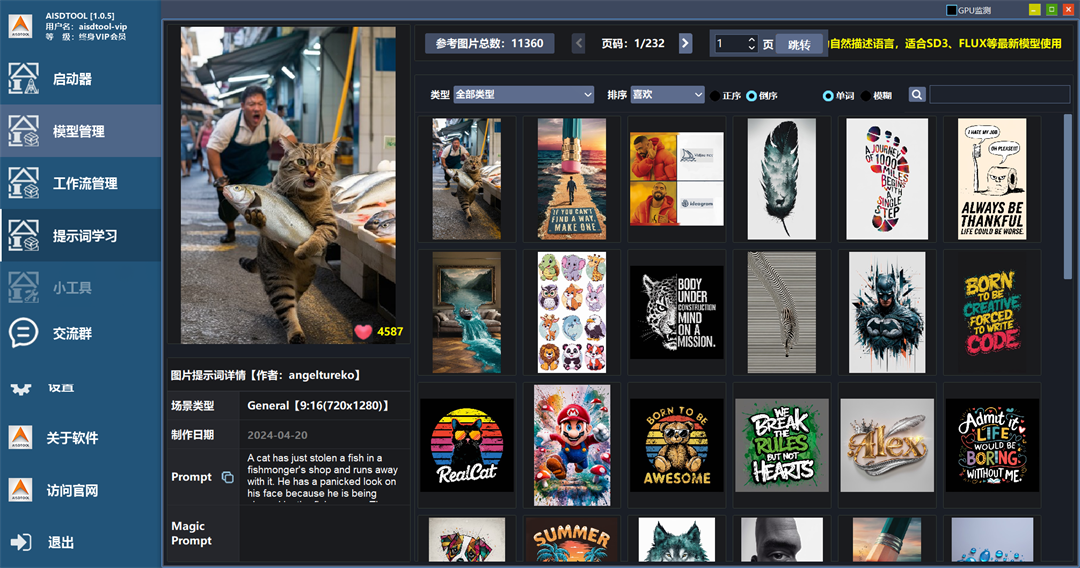Click the 退出 exit arrow icon

(22, 542)
